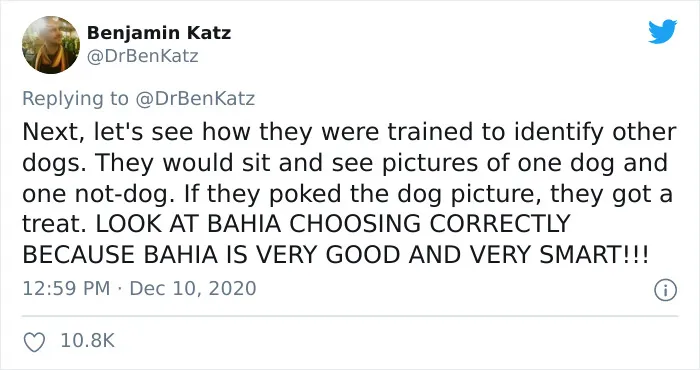This screenshot has width=700, height=370.
Task: View the 10.8K likes count
Action: [x=88, y=341]
